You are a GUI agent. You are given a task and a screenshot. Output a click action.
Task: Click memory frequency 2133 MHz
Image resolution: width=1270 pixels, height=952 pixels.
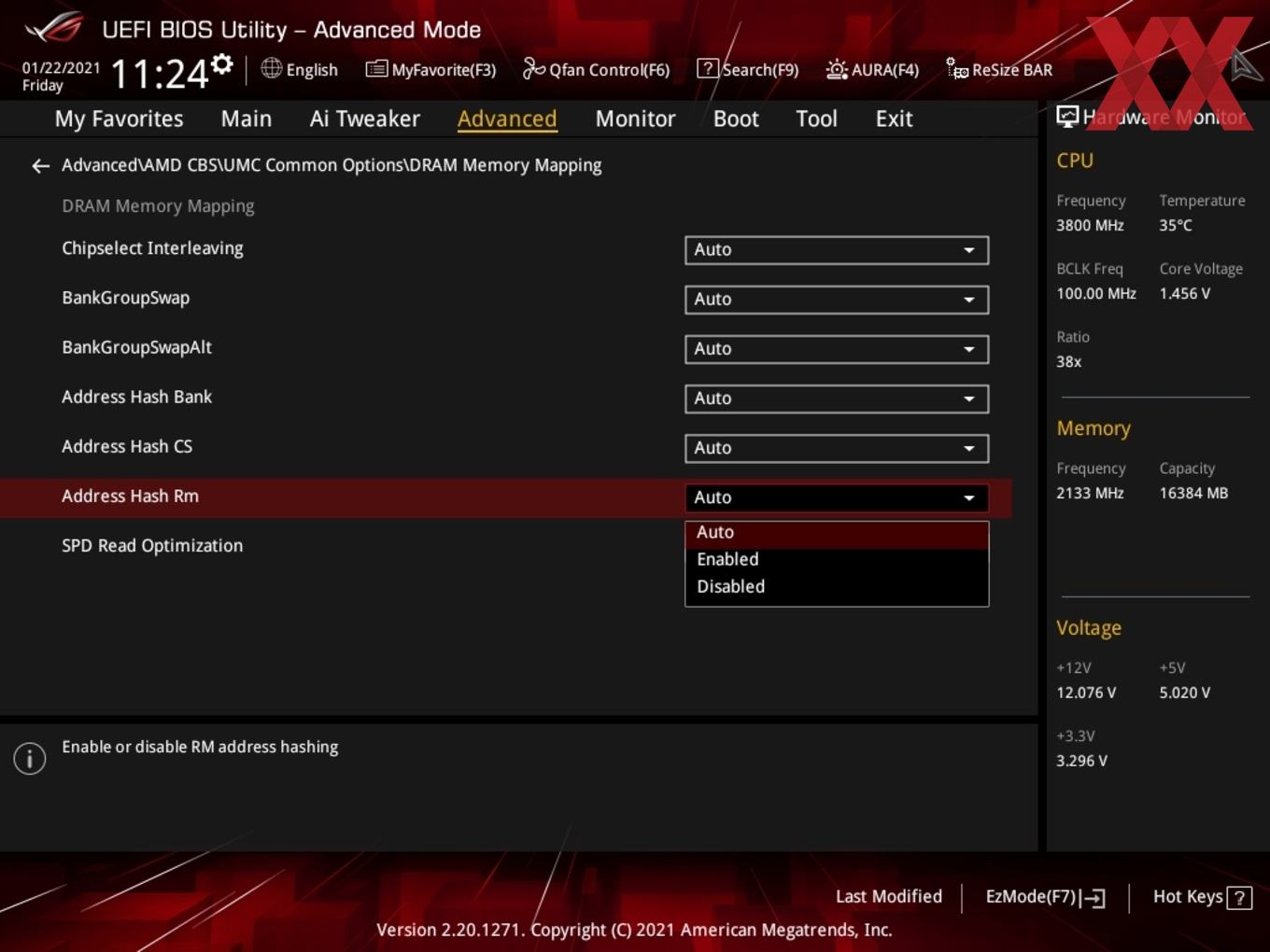click(x=1090, y=494)
